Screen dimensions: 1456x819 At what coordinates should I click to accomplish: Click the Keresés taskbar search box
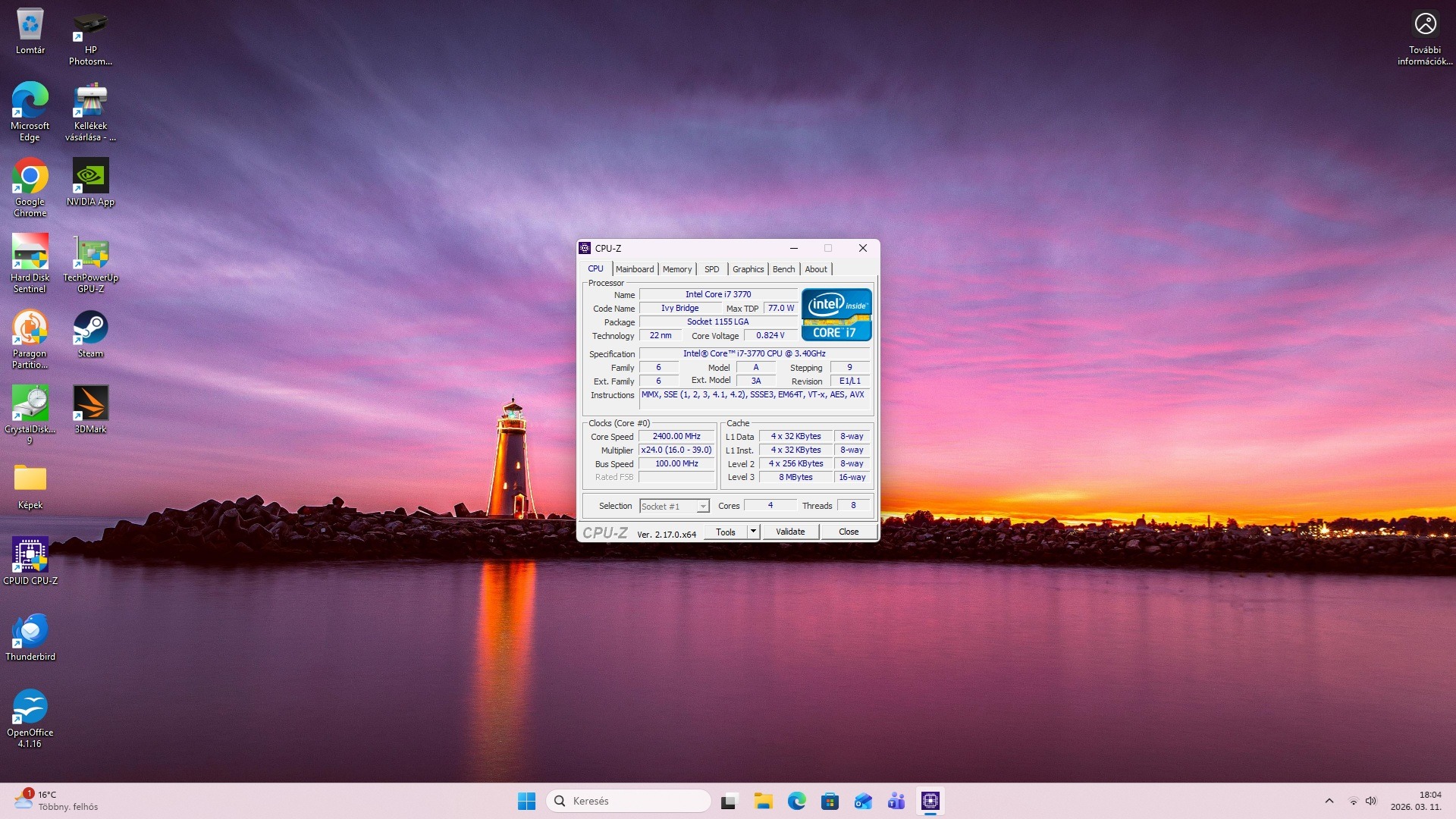pos(628,801)
